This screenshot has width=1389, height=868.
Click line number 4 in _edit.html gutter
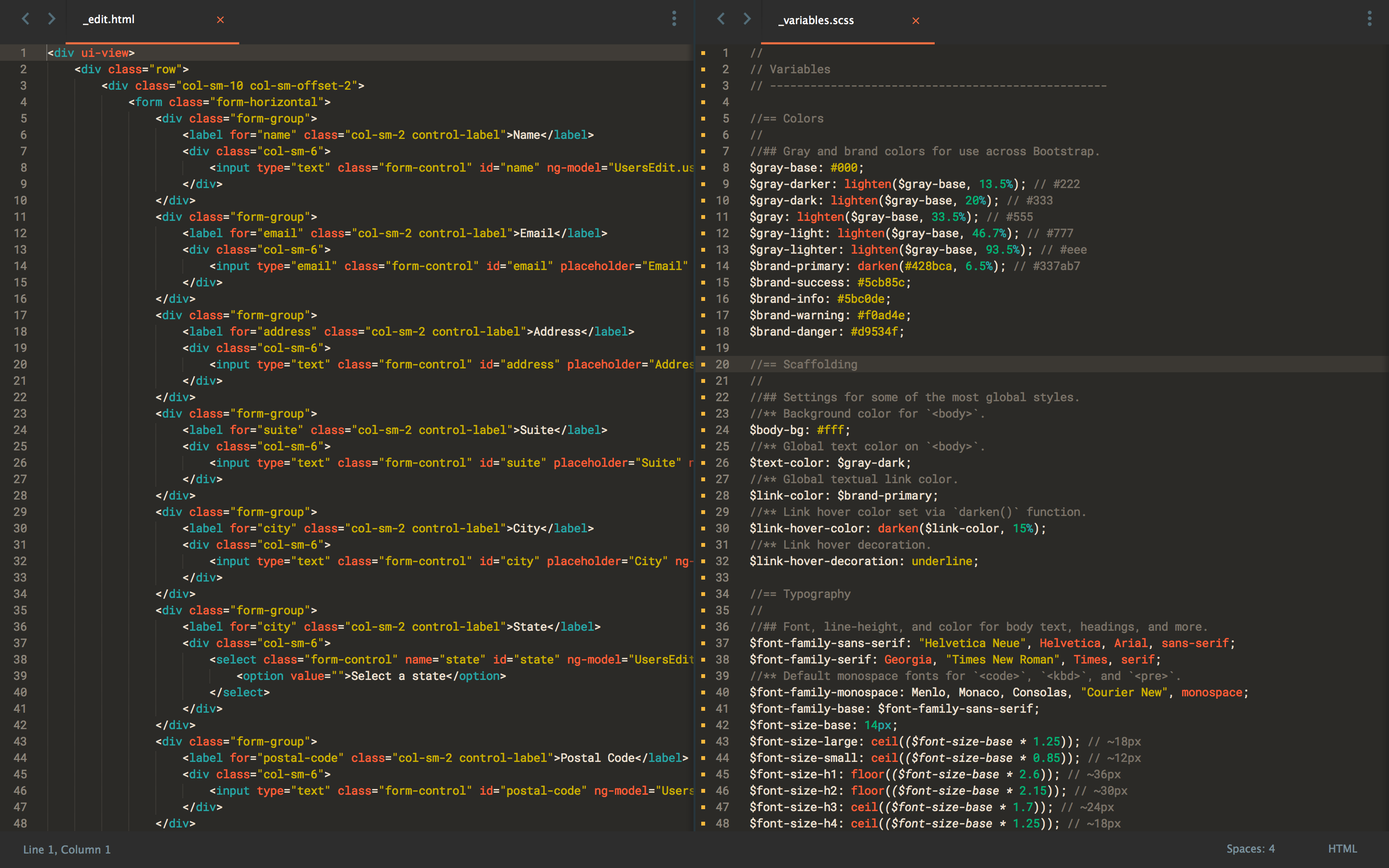tap(24, 102)
